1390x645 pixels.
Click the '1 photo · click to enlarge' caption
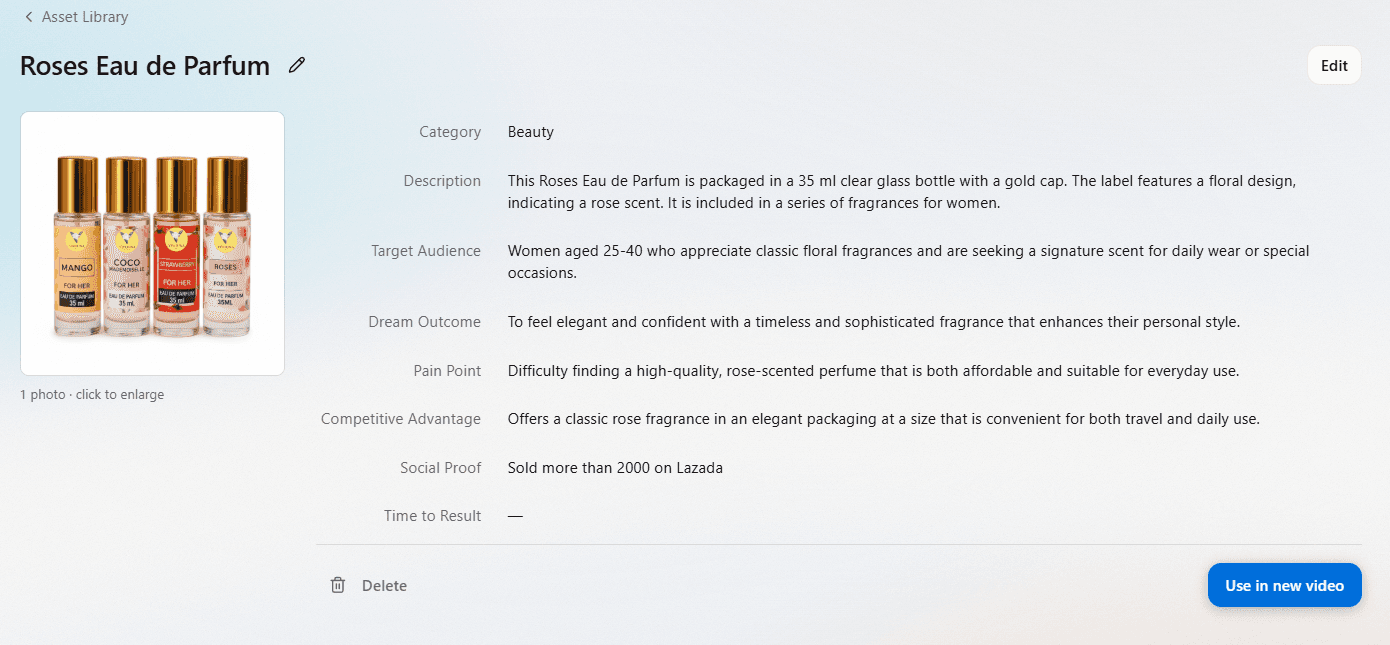(x=92, y=395)
